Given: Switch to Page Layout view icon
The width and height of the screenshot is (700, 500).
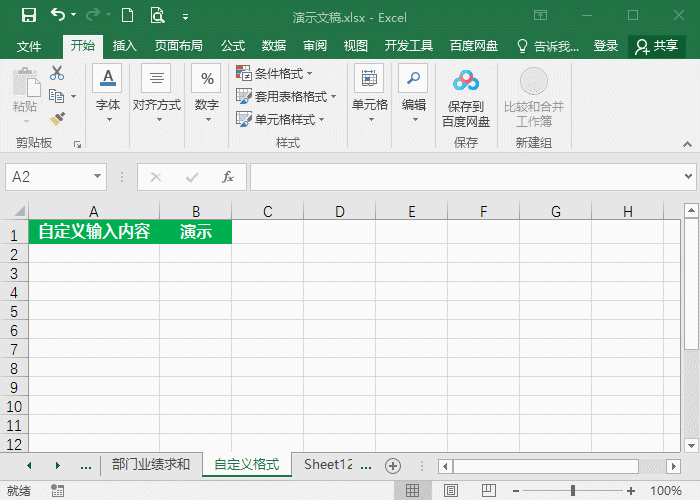Looking at the screenshot, I should [x=451, y=491].
